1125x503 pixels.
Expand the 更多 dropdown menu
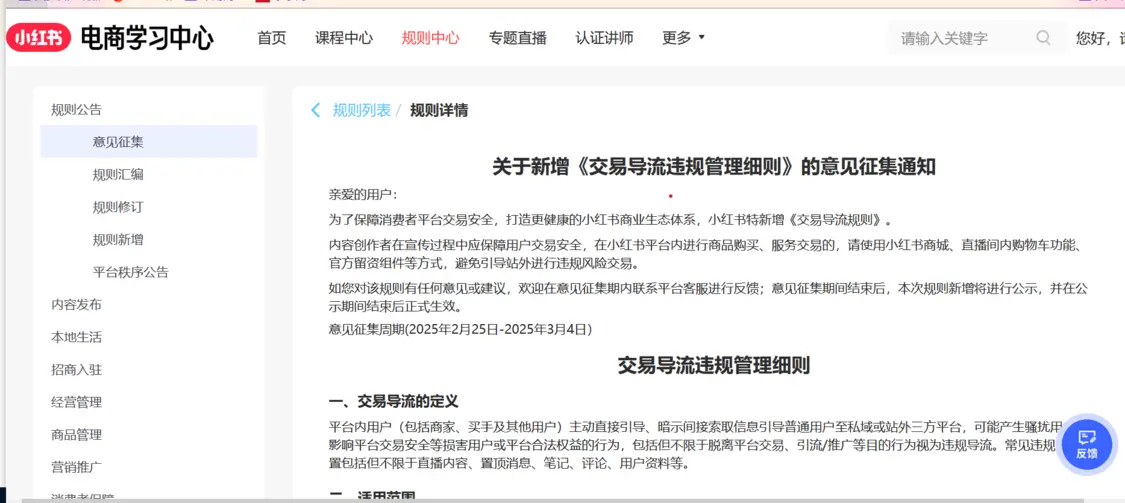(x=683, y=38)
